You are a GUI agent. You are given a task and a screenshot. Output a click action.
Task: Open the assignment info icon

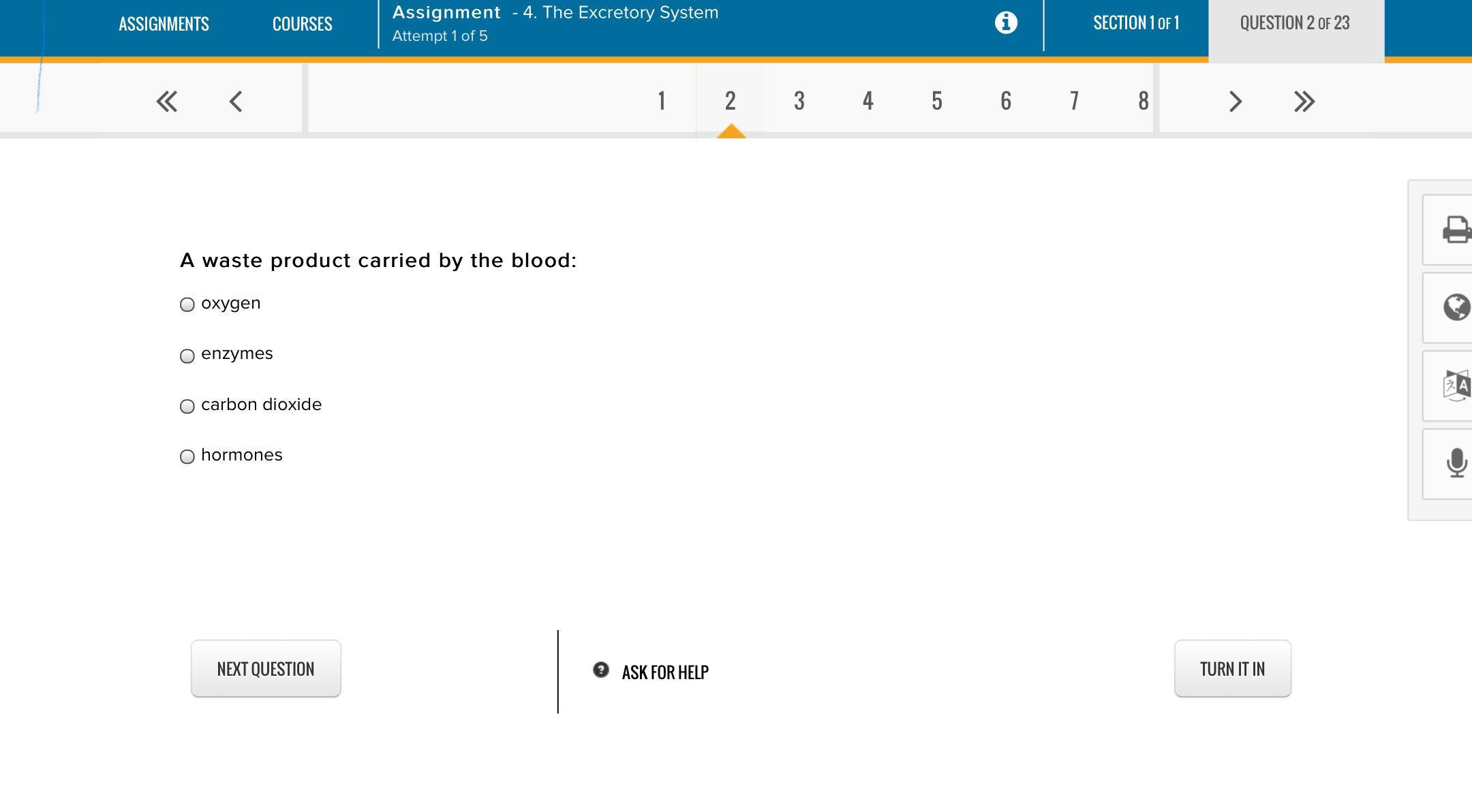[x=1006, y=23]
